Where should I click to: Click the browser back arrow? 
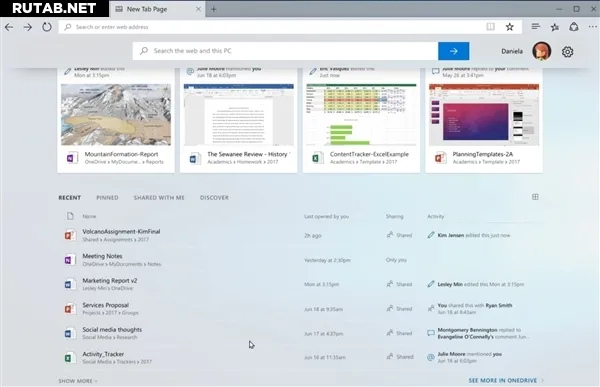[9, 27]
